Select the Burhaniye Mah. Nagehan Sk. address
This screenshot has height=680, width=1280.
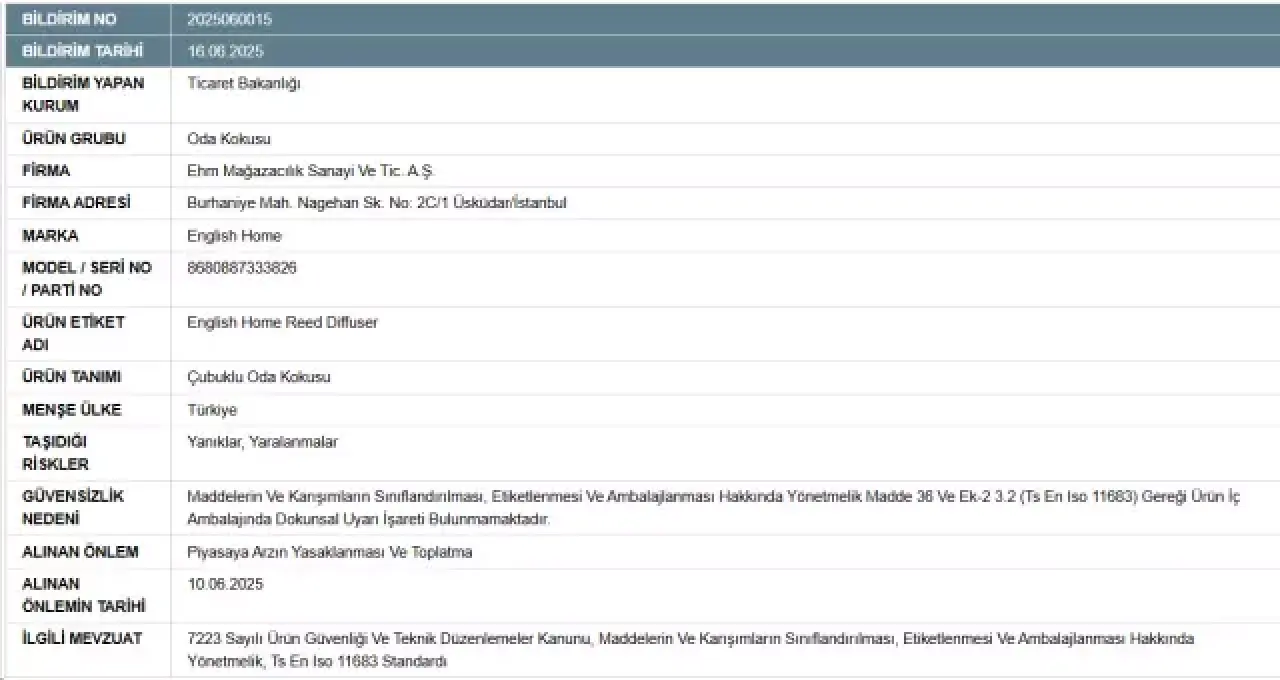pos(377,203)
